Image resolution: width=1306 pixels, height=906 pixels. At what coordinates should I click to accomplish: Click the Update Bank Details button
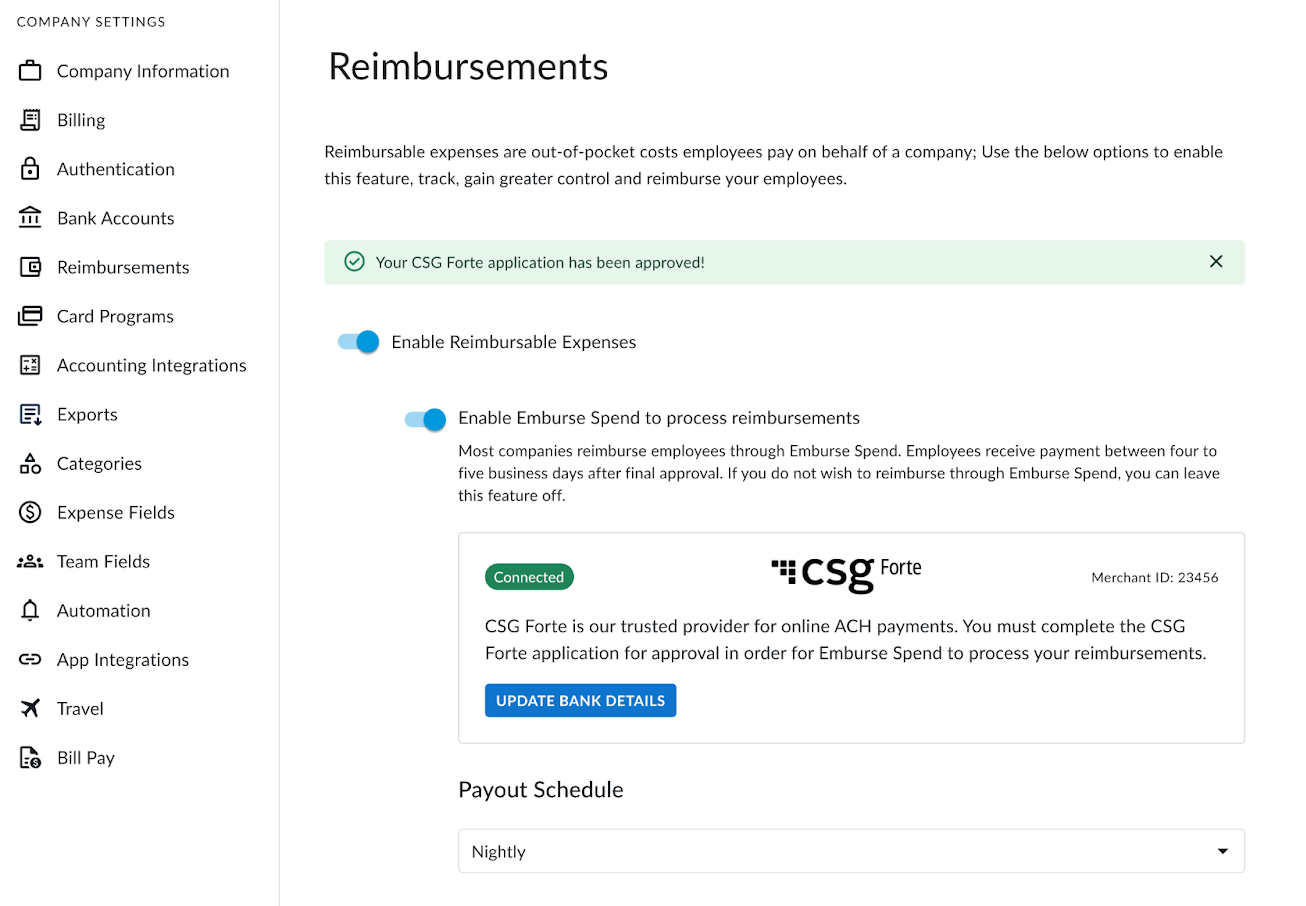click(x=580, y=700)
